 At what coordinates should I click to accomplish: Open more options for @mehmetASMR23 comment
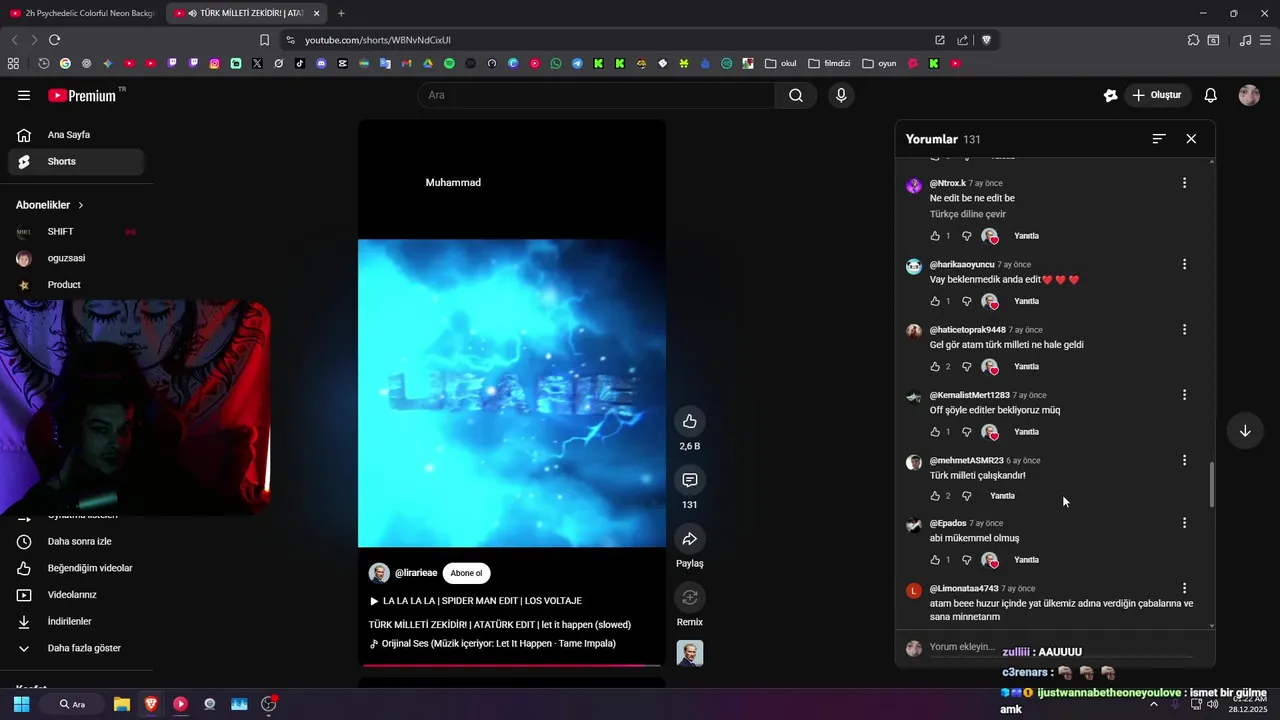pyautogui.click(x=1184, y=460)
